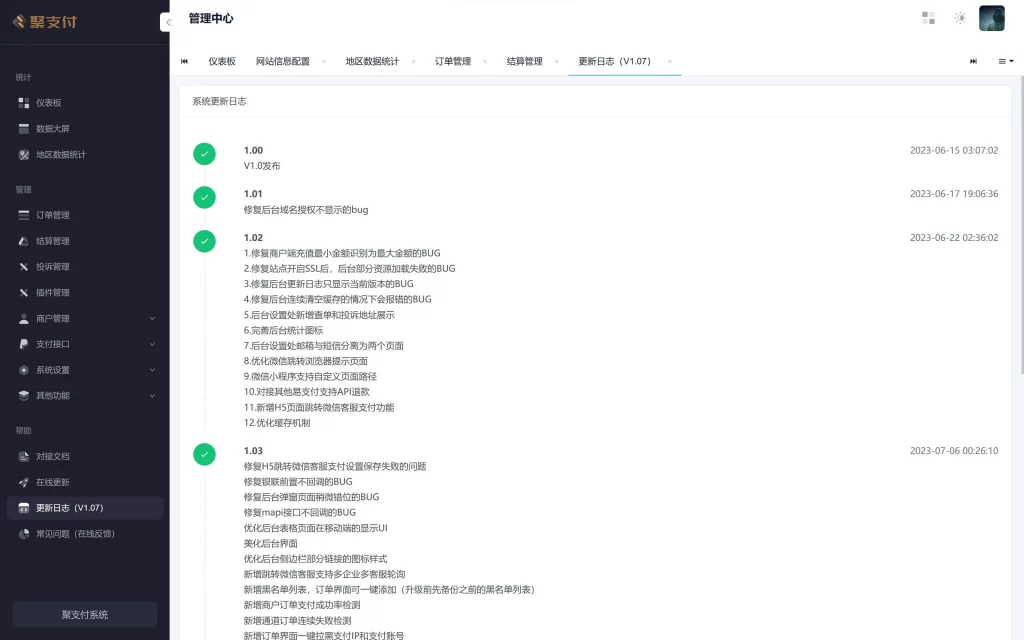Viewport: 1024px width, 640px height.
Task: Open 投诉管理 complaint management
Action: tap(22, 266)
